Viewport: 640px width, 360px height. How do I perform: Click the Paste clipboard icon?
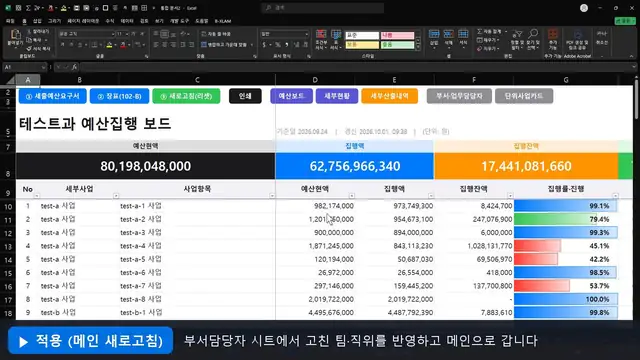pos(15,35)
